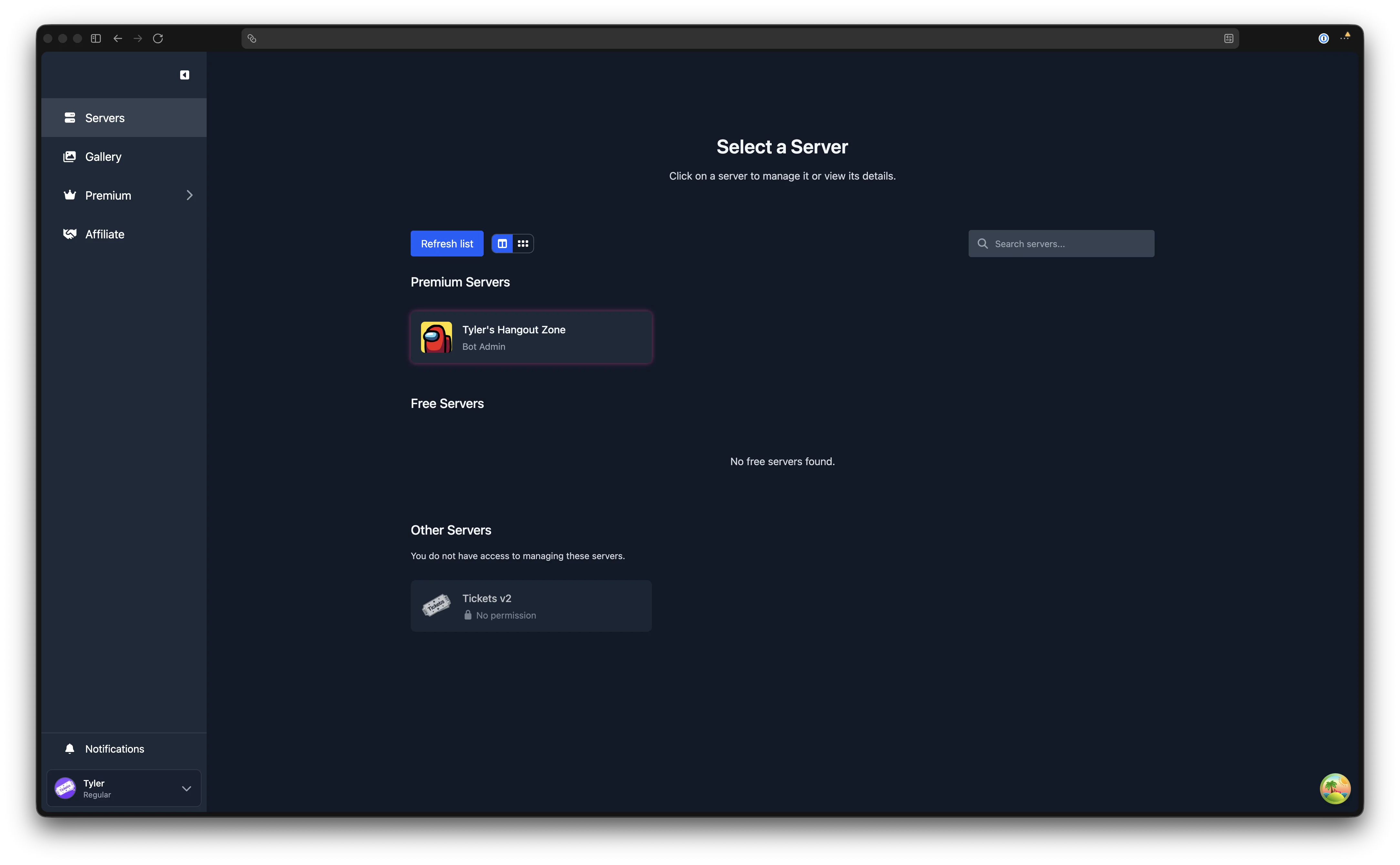Image resolution: width=1400 pixels, height=865 pixels.
Task: Click the Free Servers heading
Action: click(447, 404)
